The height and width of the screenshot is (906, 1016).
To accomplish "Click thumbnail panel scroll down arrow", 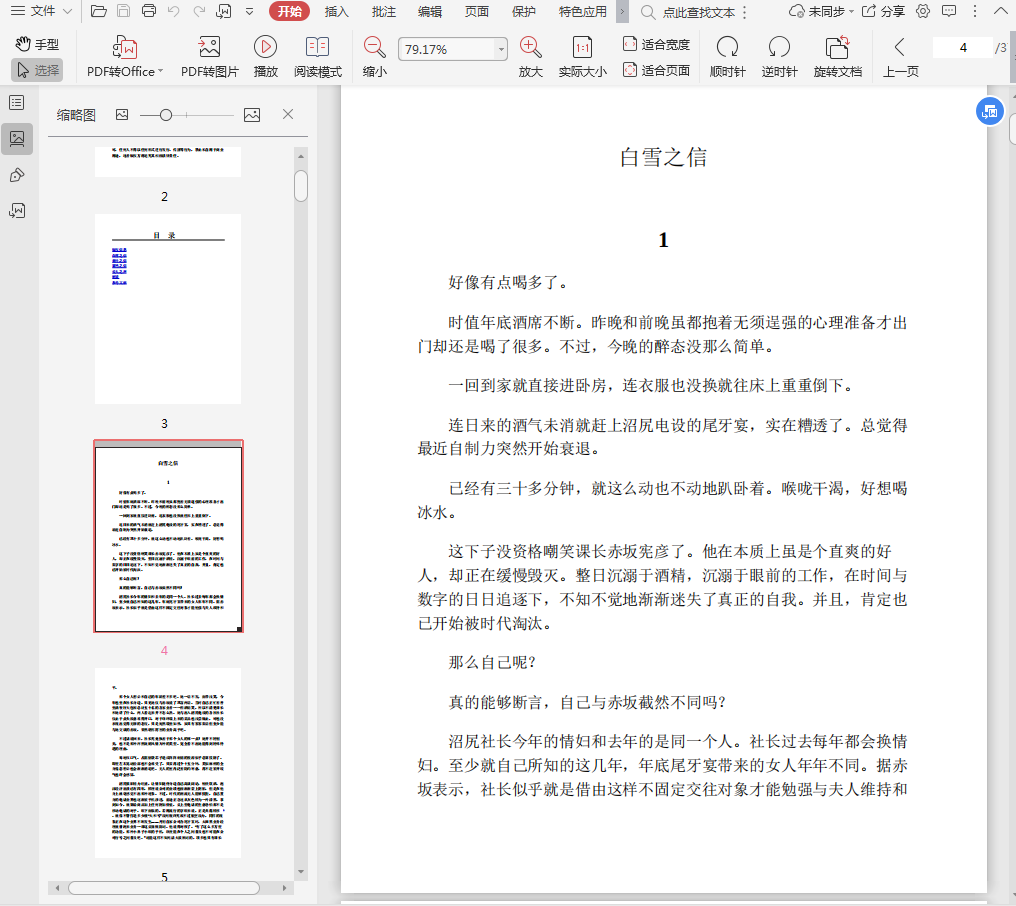I will point(301,872).
